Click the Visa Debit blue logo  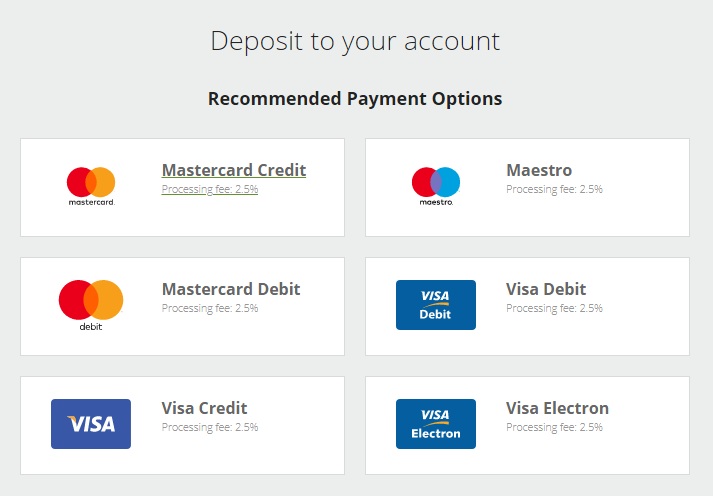click(436, 305)
